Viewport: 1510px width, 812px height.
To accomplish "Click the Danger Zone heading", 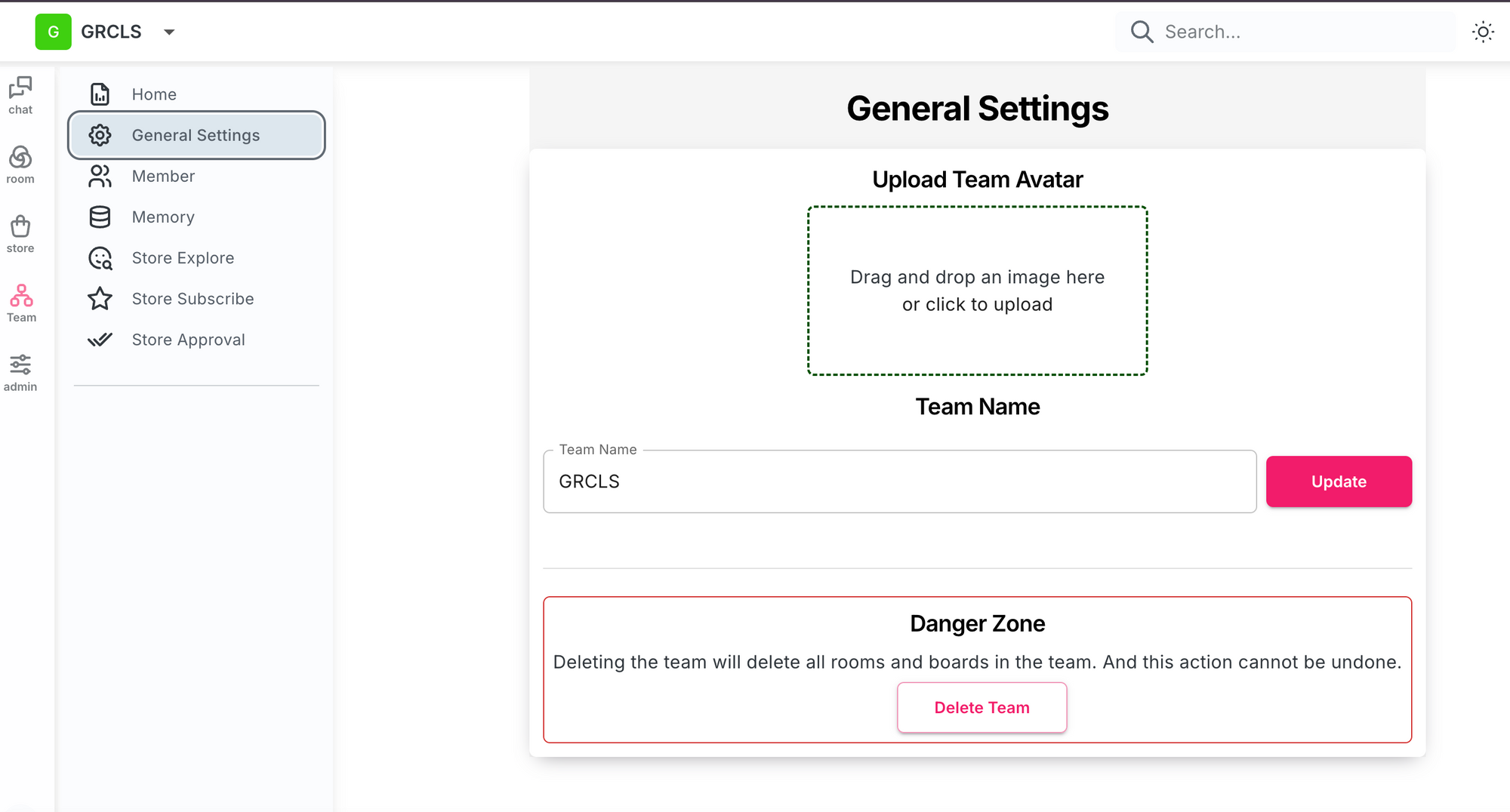I will pos(977,623).
